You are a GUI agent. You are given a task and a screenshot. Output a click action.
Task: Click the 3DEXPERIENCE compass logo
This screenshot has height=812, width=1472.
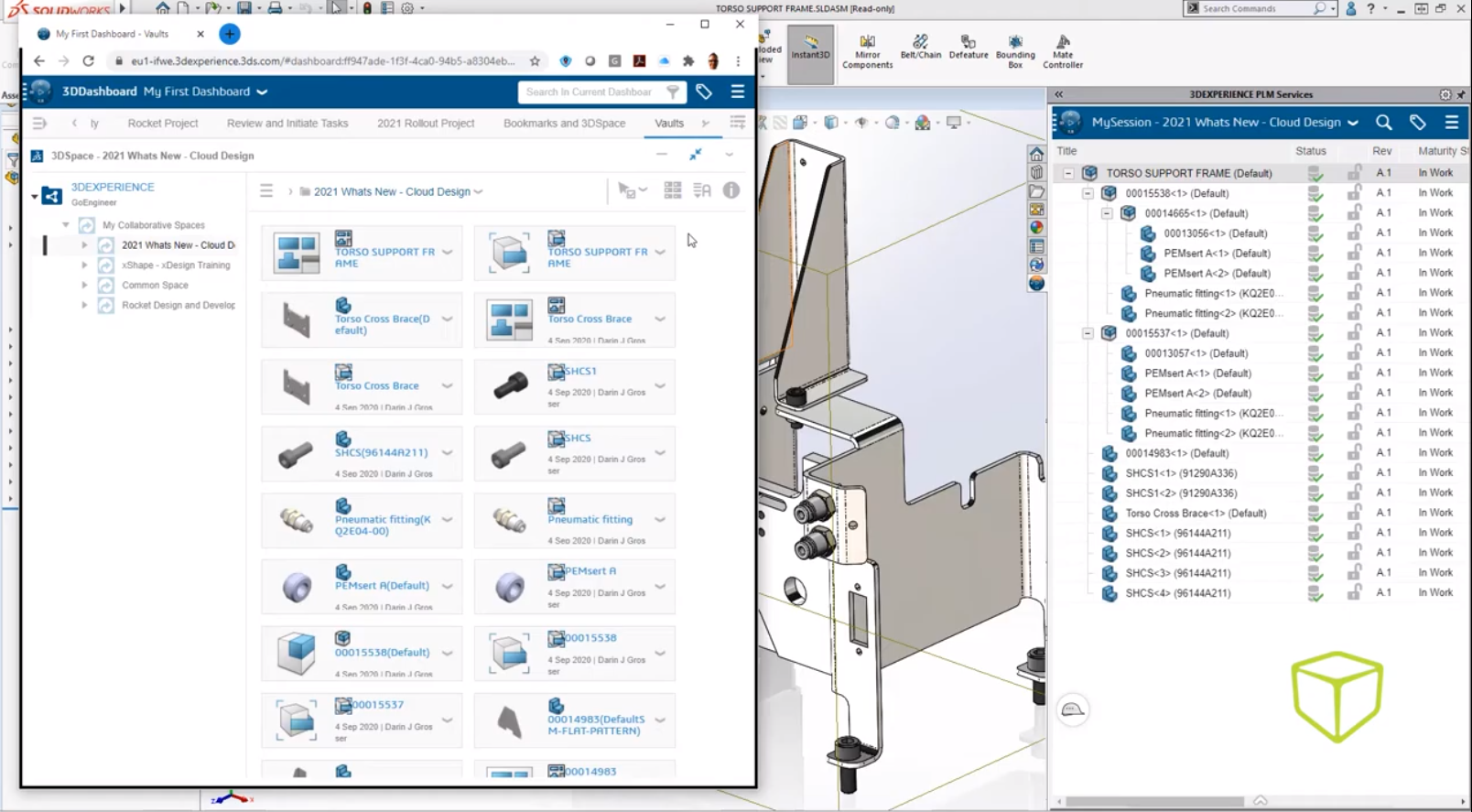pyautogui.click(x=40, y=92)
